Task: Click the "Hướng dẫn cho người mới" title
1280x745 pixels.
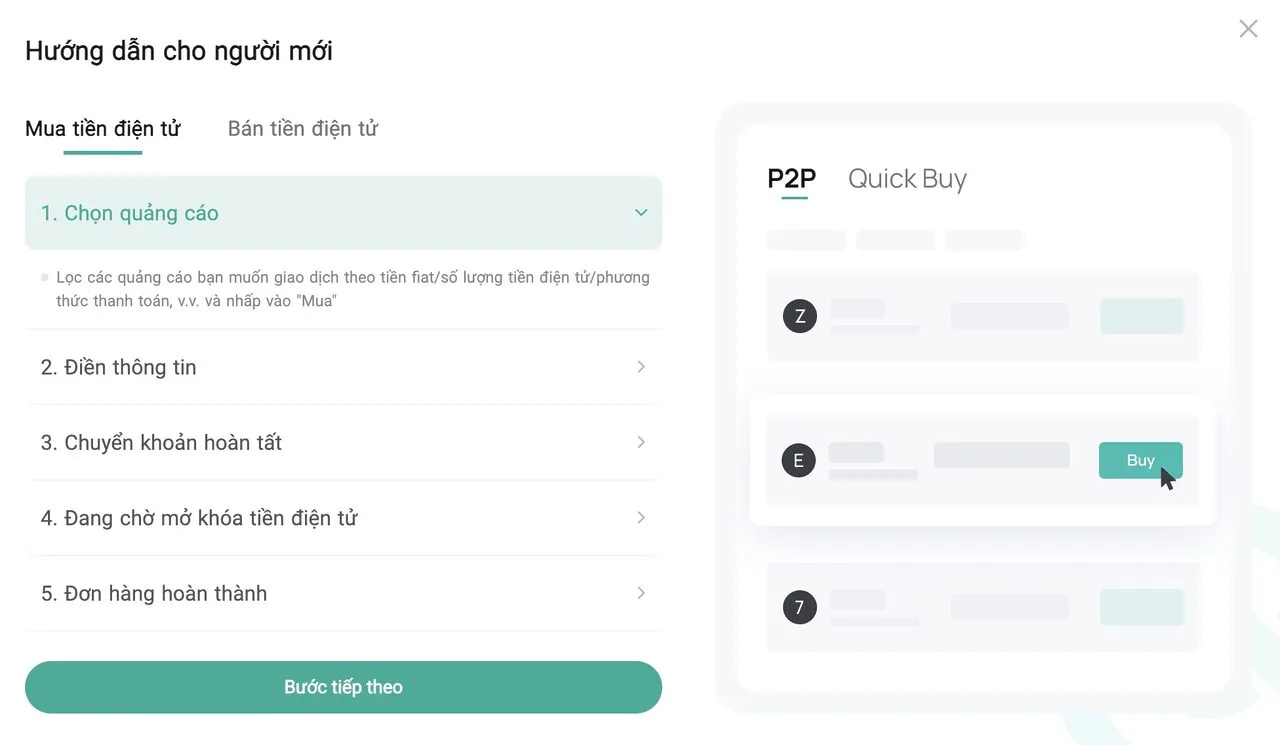Action: coord(179,50)
